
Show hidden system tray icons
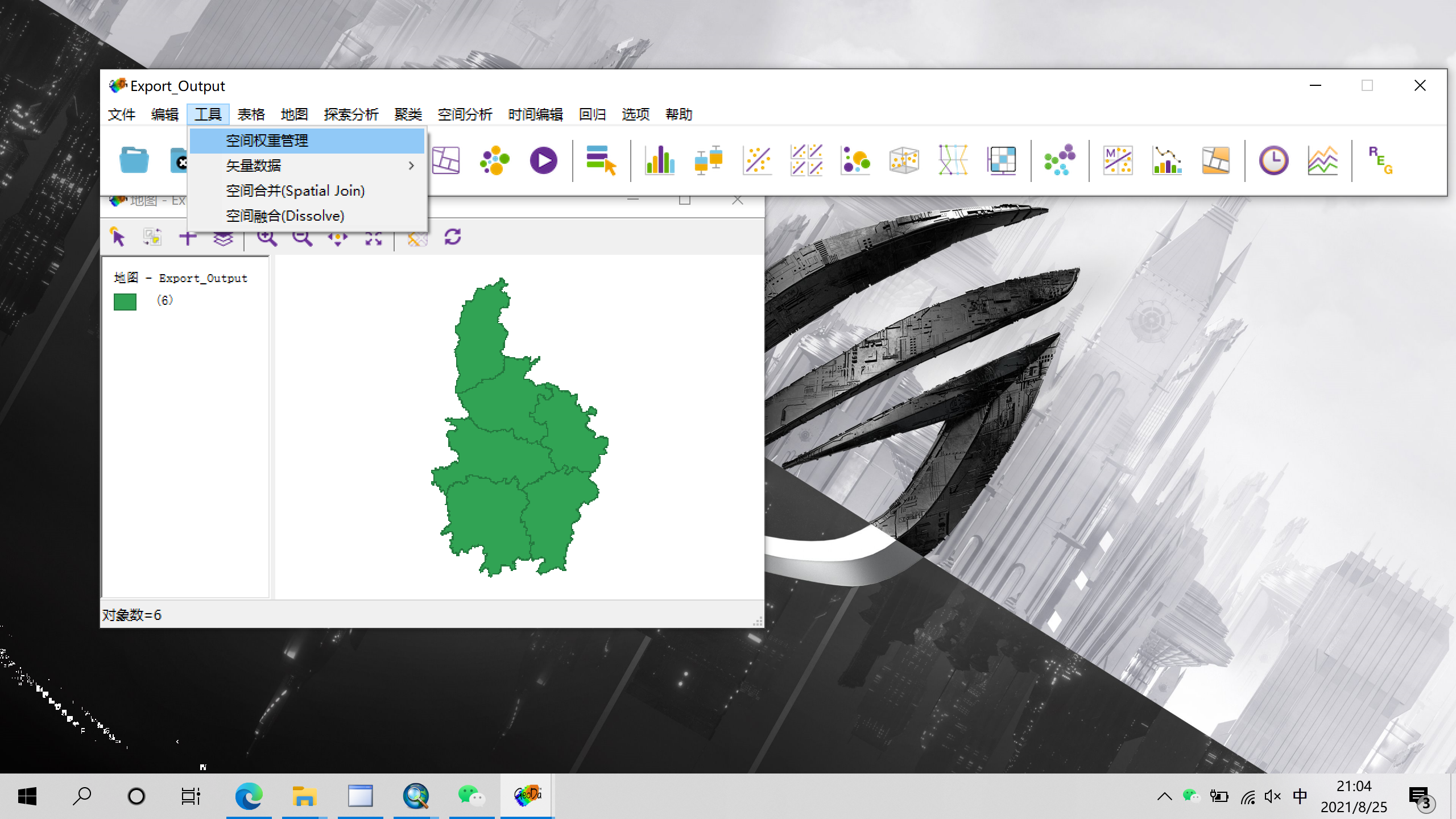[x=1164, y=796]
